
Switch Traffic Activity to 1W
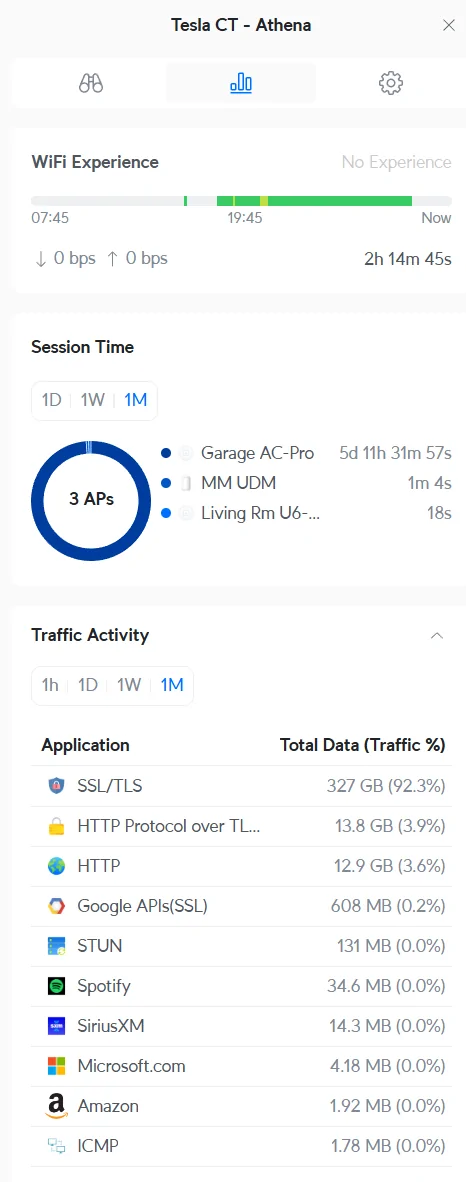point(129,685)
